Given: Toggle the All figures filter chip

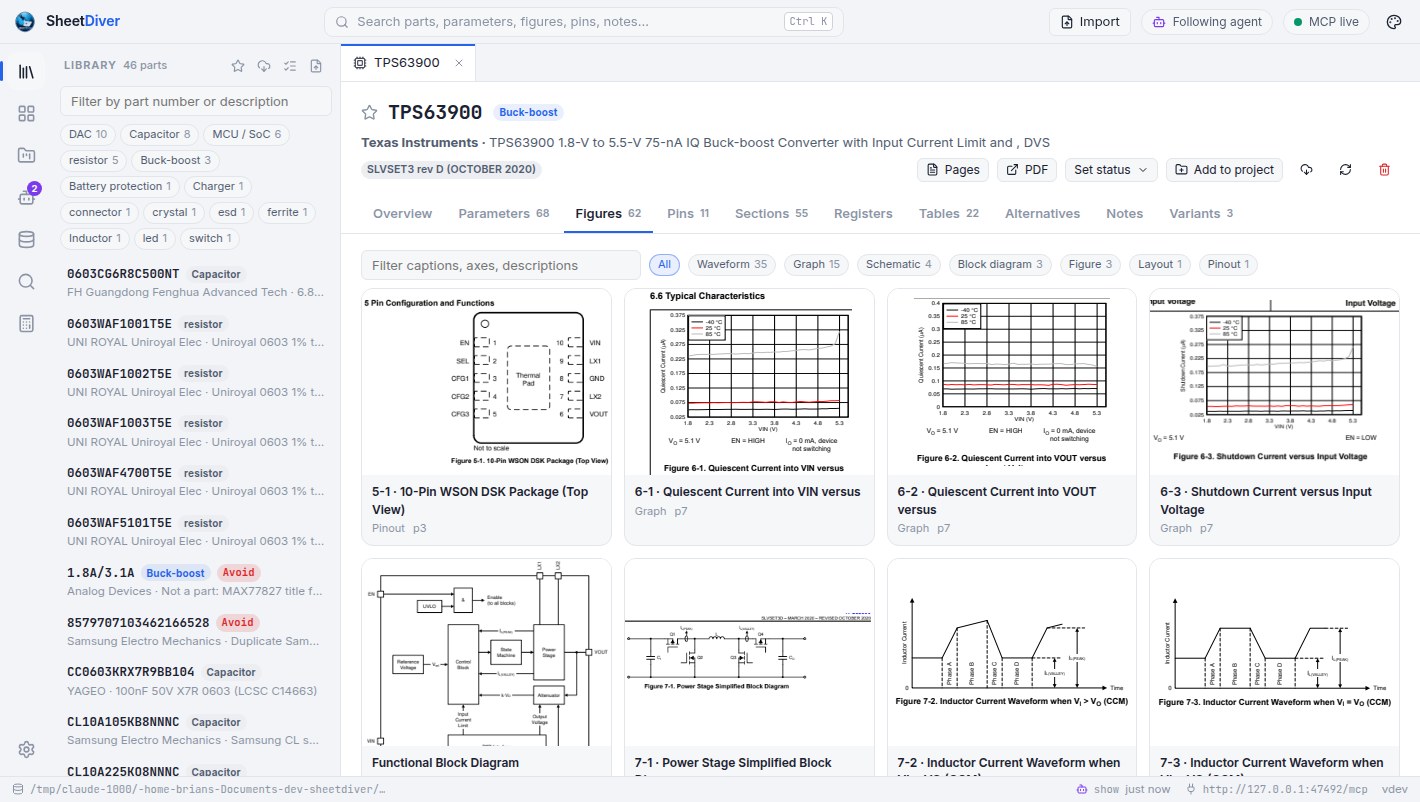Looking at the screenshot, I should 664,265.
